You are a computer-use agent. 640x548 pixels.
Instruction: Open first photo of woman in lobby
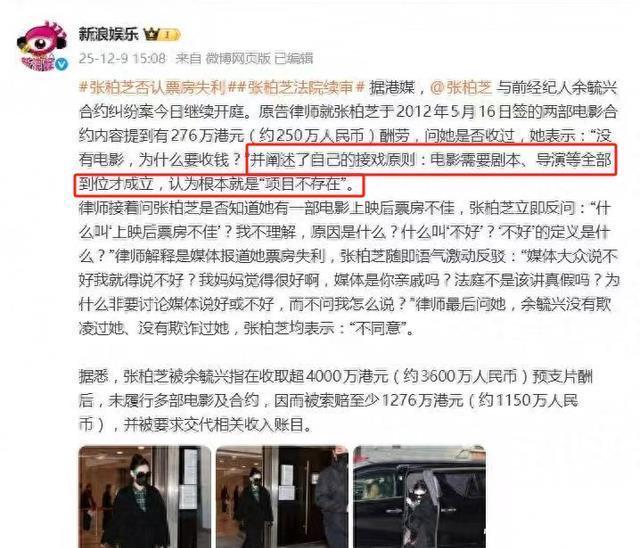[144, 497]
